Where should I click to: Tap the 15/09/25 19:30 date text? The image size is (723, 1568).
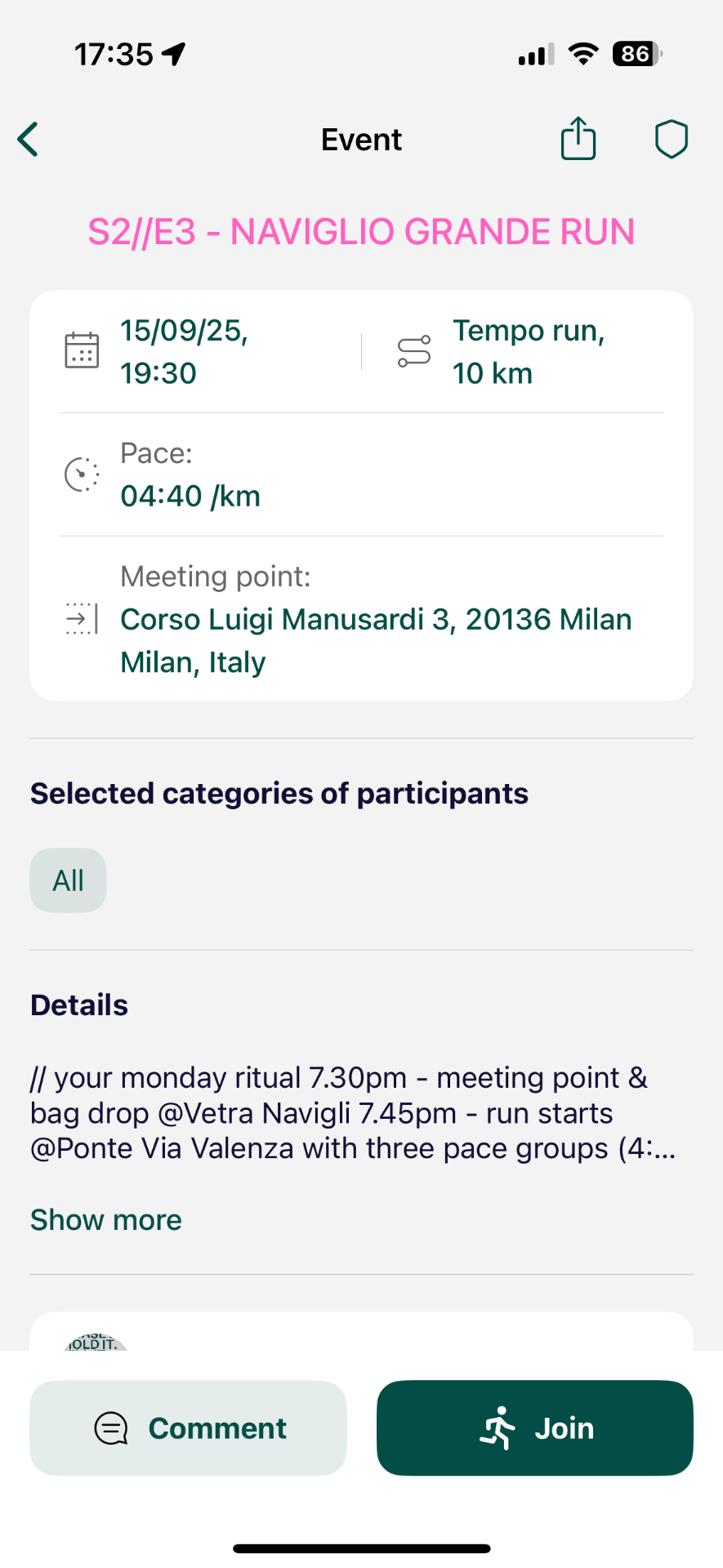tap(185, 352)
